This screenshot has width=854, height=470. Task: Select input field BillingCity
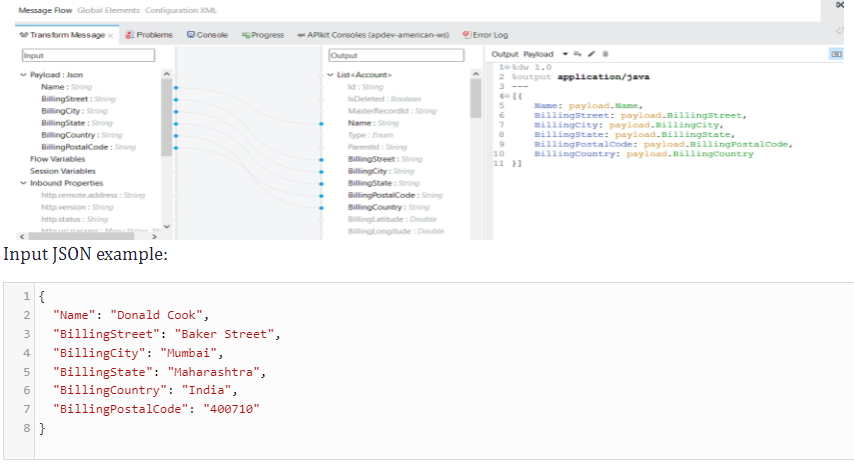coord(74,111)
